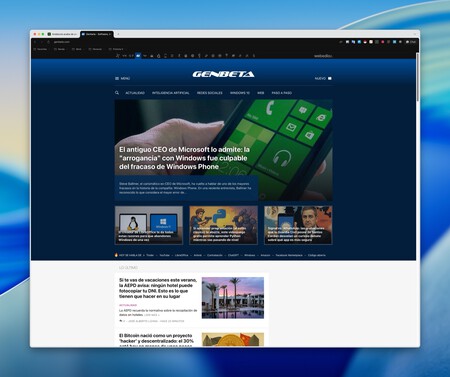This screenshot has height=377, width=450.
Task: Click the search magnifier icon
Action: [x=117, y=93]
